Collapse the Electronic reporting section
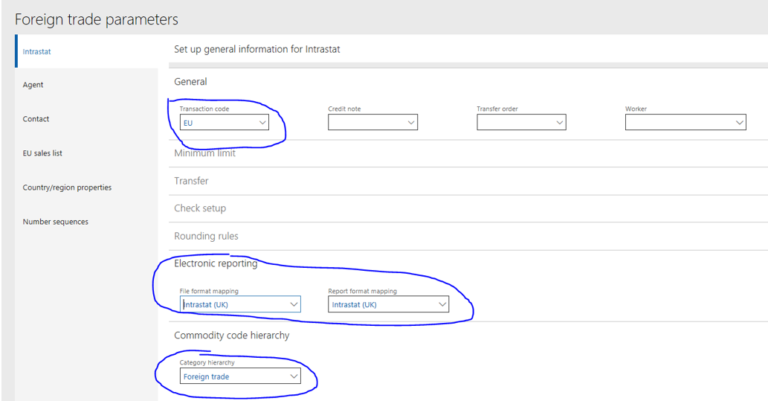The height and width of the screenshot is (401, 768). pos(216,264)
